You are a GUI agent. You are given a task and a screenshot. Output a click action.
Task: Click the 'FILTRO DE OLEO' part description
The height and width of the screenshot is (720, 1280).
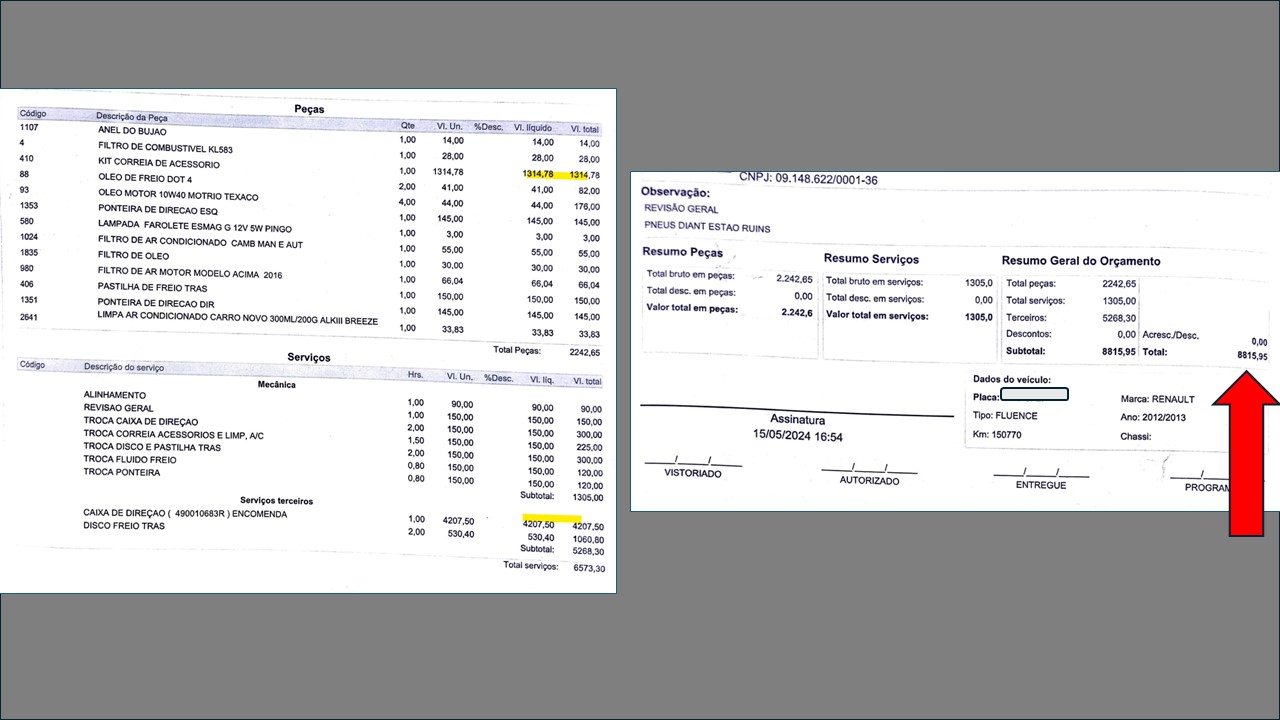[x=134, y=255]
